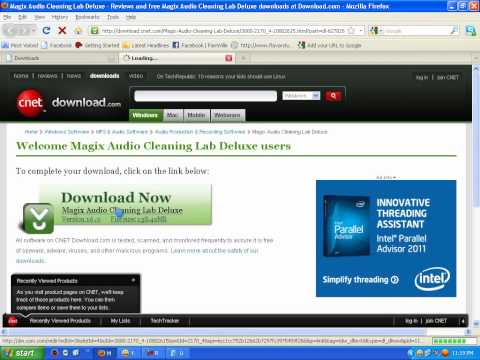Open a new tab with the plus button
480x360 pixels.
point(243,58)
